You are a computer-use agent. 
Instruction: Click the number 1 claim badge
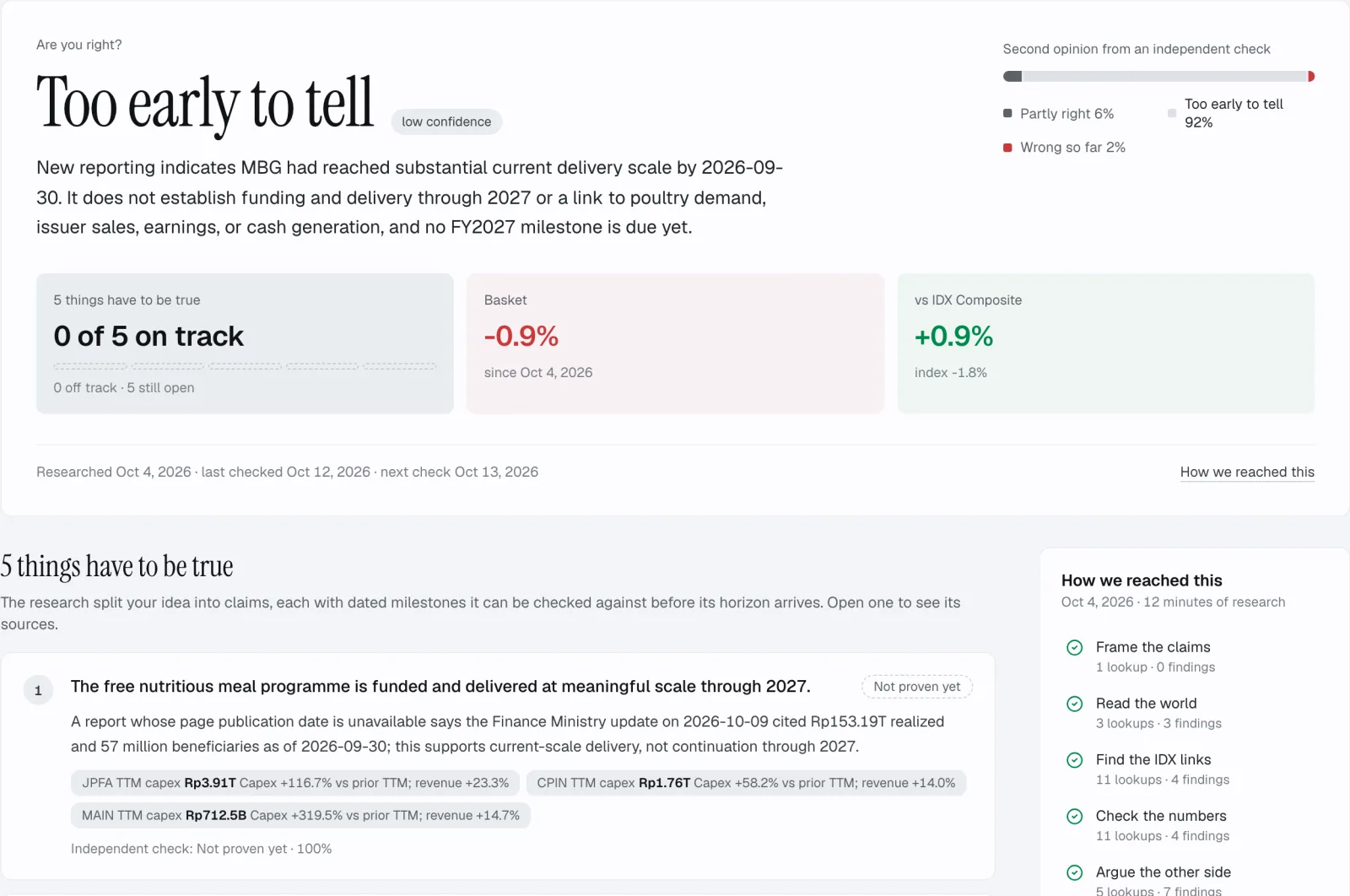pyautogui.click(x=38, y=690)
